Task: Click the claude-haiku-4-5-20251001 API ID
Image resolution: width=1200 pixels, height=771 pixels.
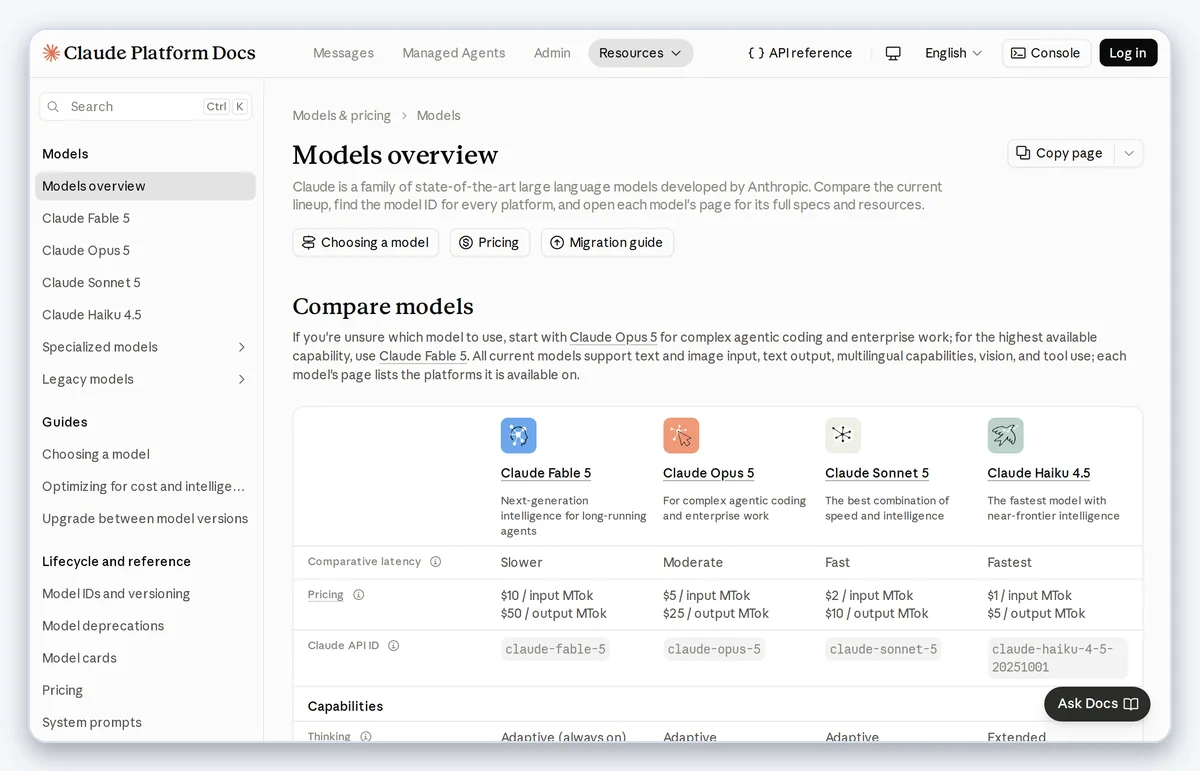Action: tap(1057, 658)
